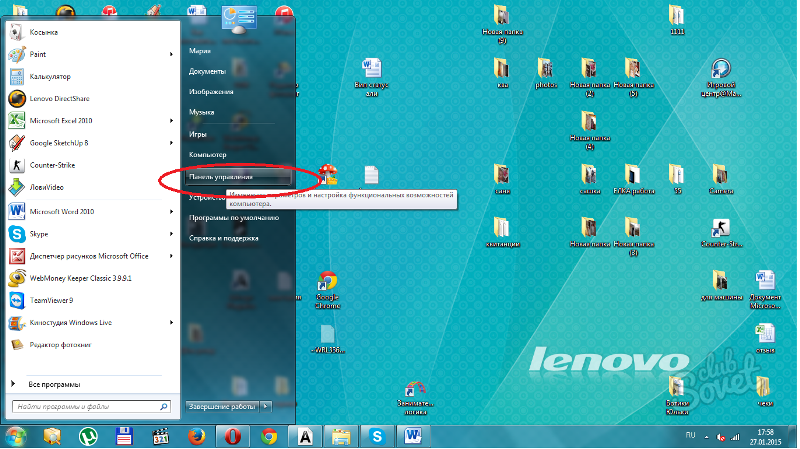Screen dimensions: 800x449
Task: Click the Завершение работы button
Action: coord(221,406)
